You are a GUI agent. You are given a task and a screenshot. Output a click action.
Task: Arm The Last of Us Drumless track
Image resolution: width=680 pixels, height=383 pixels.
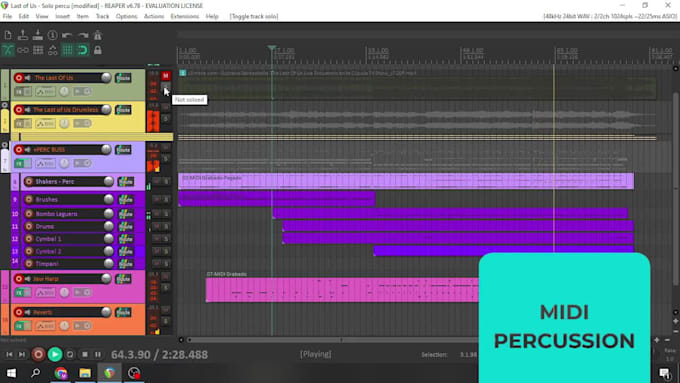tap(19, 110)
